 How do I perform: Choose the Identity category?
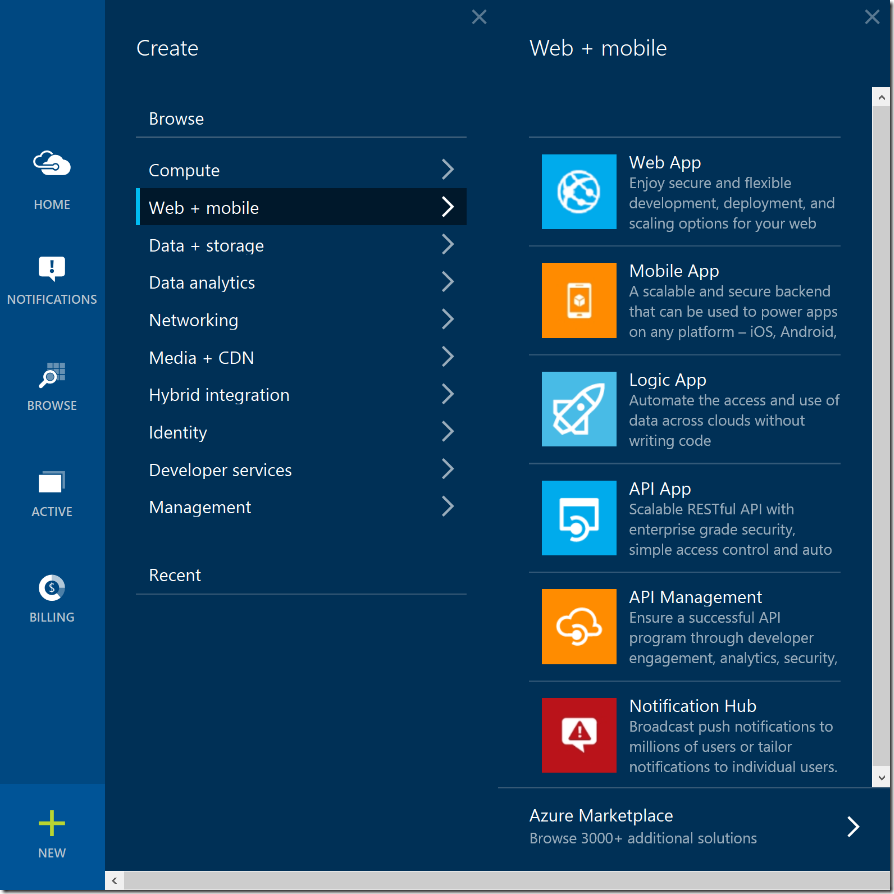coord(178,432)
